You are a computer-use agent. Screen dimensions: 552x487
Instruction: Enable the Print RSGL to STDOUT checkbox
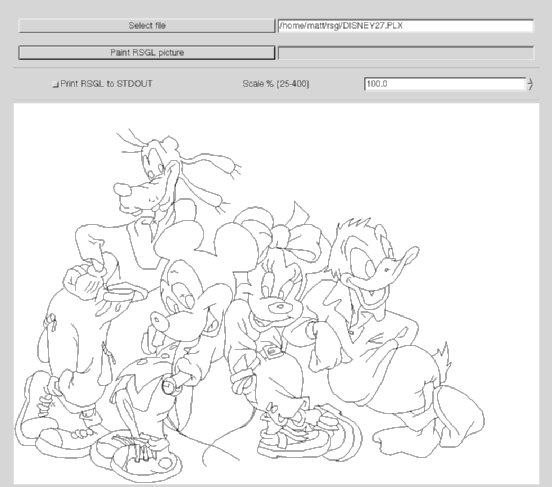(55, 84)
